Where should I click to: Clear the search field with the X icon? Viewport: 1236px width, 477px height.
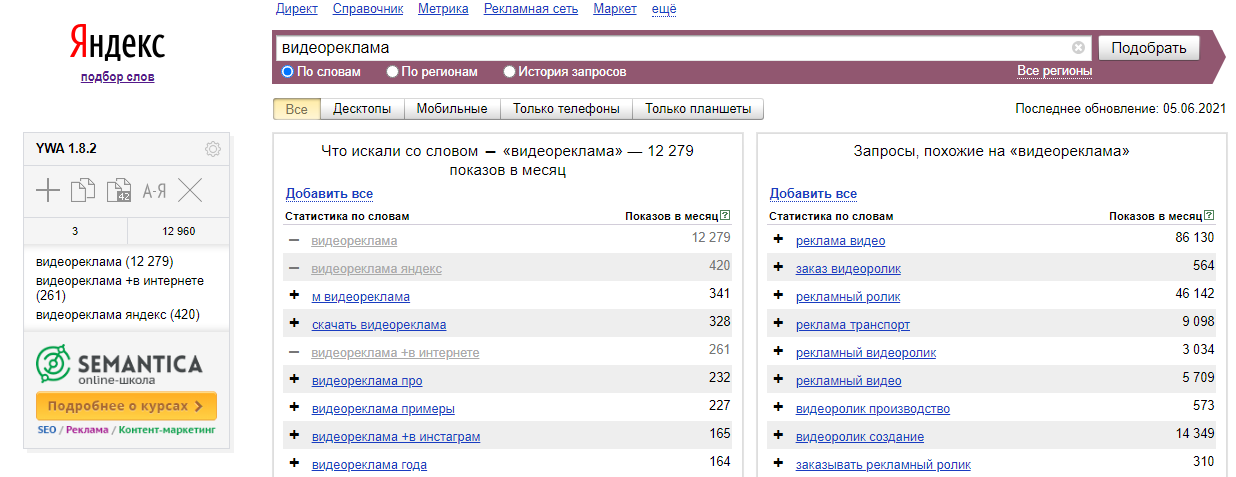(x=1078, y=48)
